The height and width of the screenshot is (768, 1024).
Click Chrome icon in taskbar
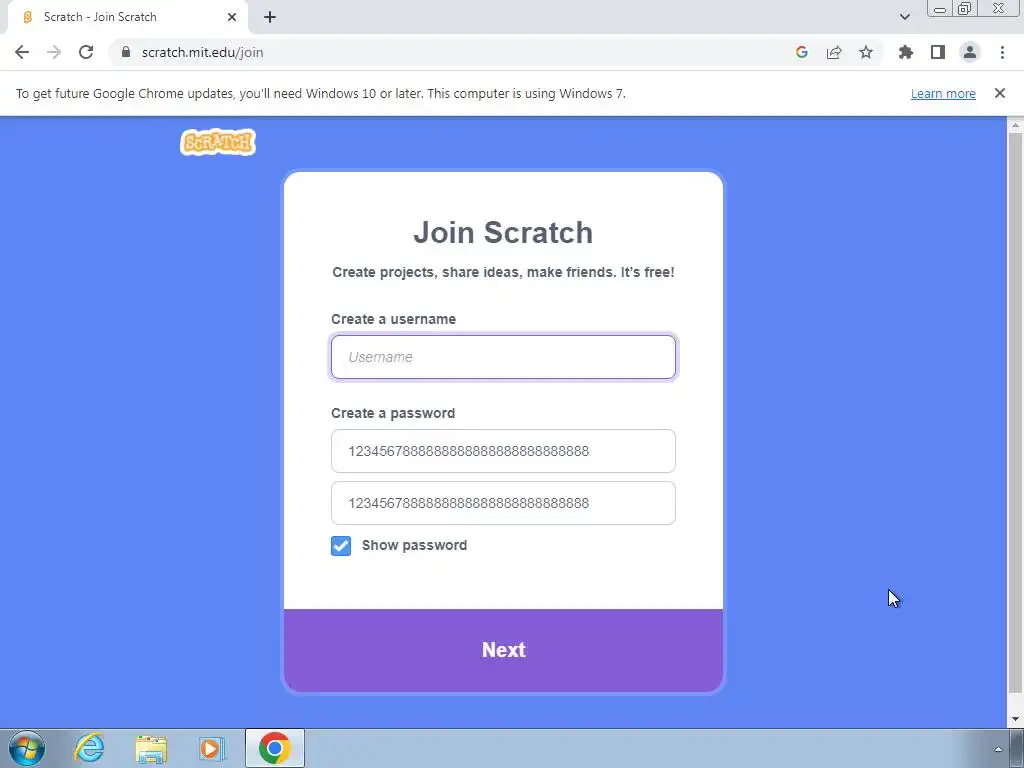pyautogui.click(x=275, y=748)
